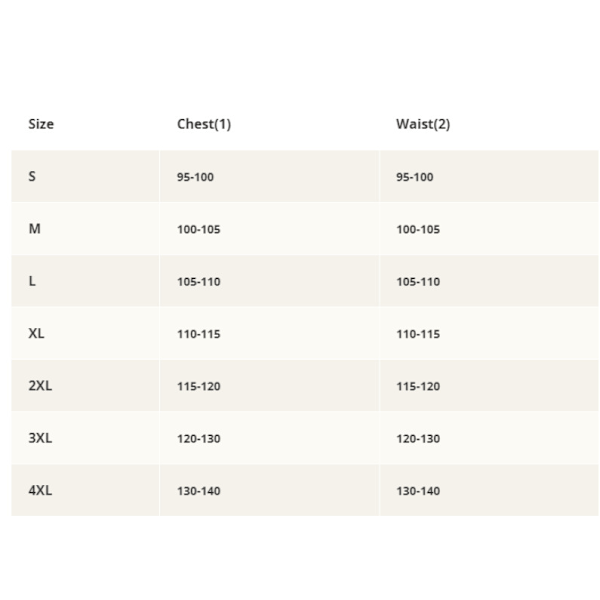Click chest value 110-115 for size XL
Image resolution: width=600 pixels, height=600 pixels.
(199, 334)
